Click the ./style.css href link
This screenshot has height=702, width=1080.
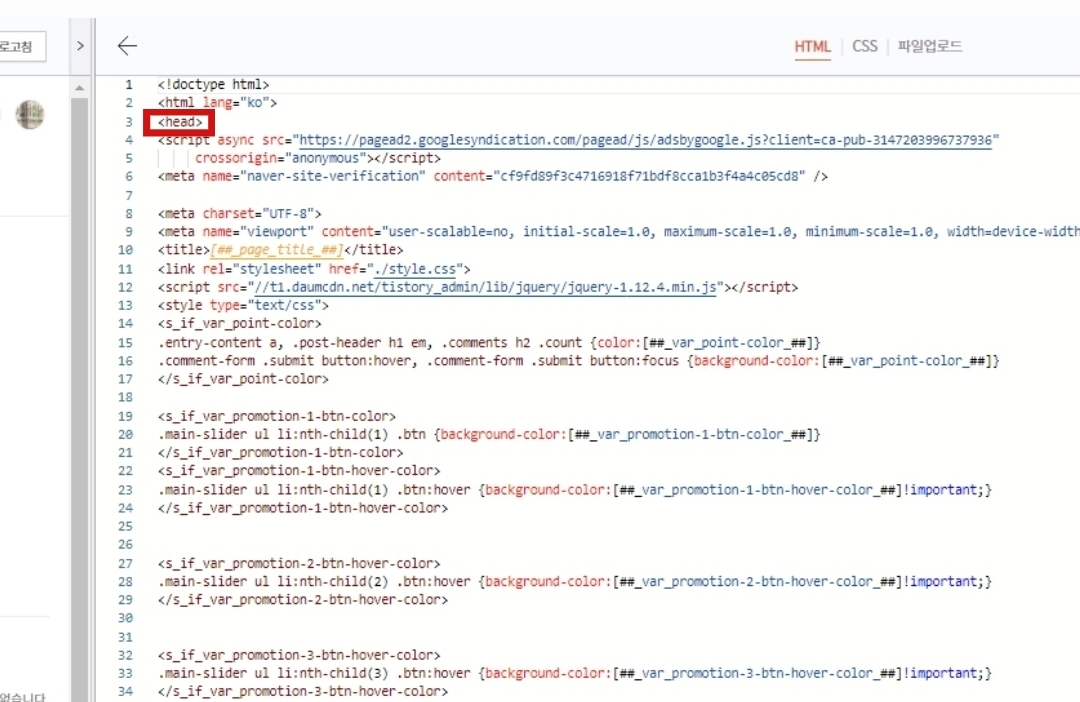415,269
